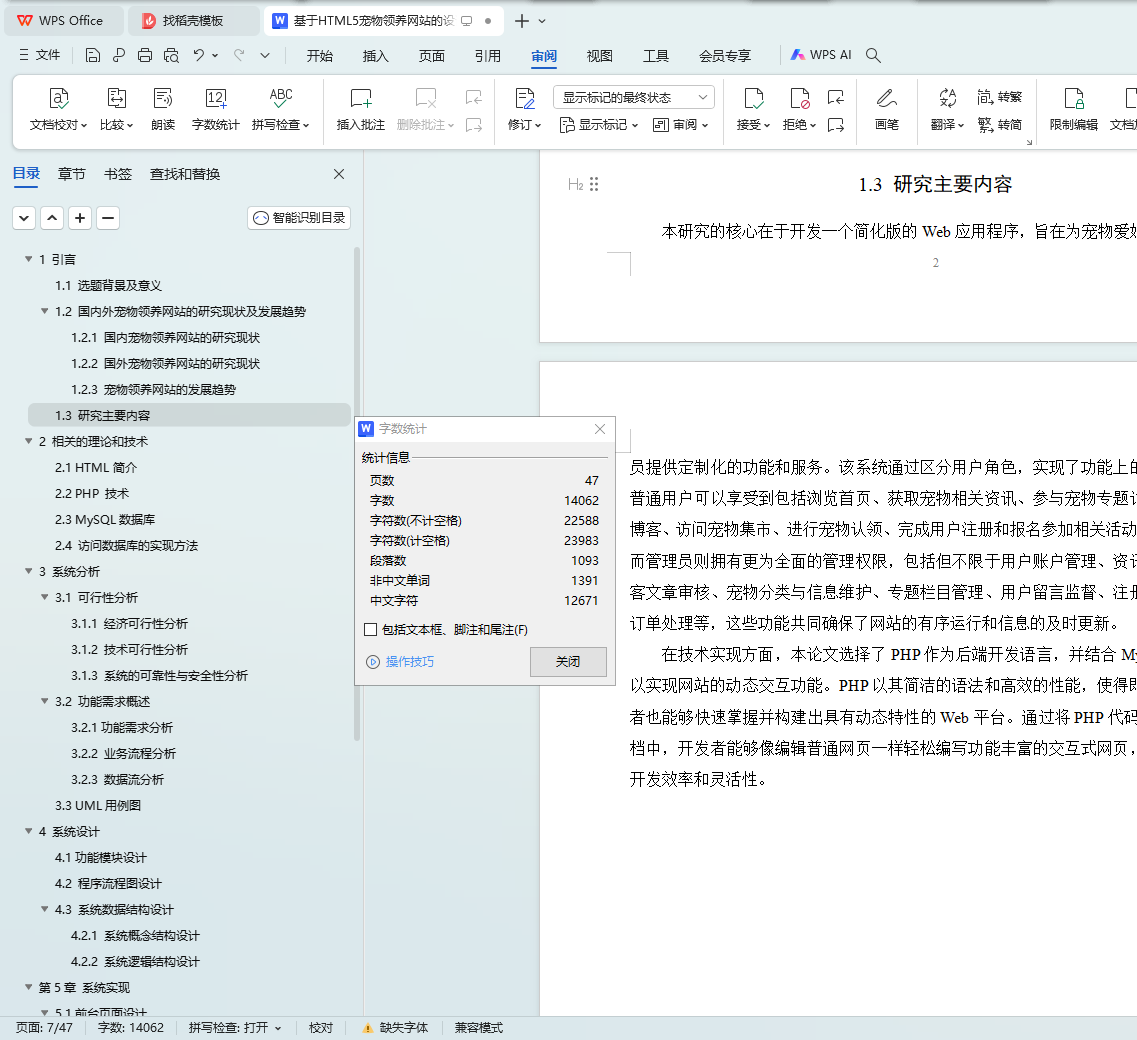Switch to the 视图 ribbon tab
Image resolution: width=1137 pixels, height=1040 pixels.
600,56
